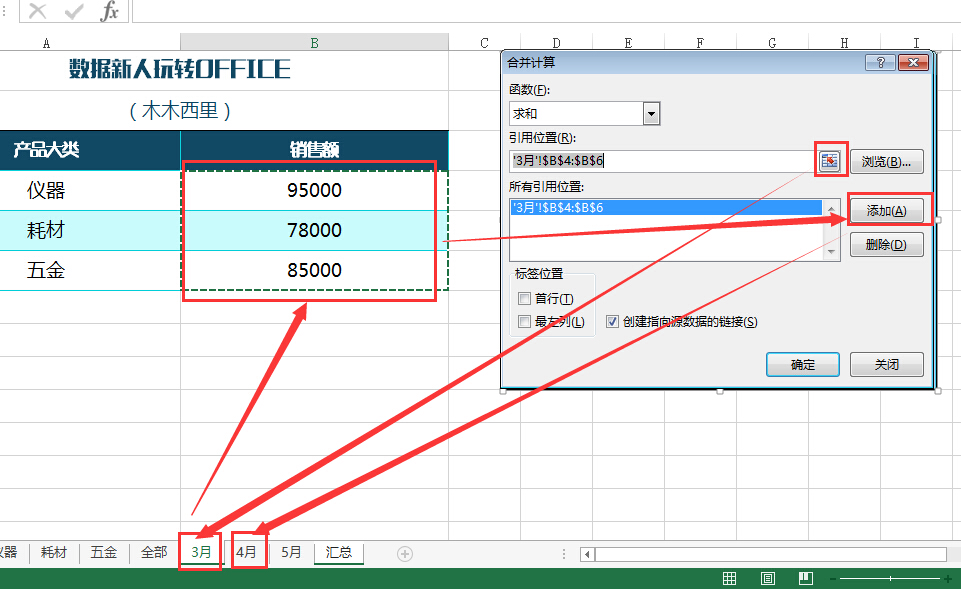
Task: Switch to the 汇总 sheet tab
Action: (x=339, y=552)
